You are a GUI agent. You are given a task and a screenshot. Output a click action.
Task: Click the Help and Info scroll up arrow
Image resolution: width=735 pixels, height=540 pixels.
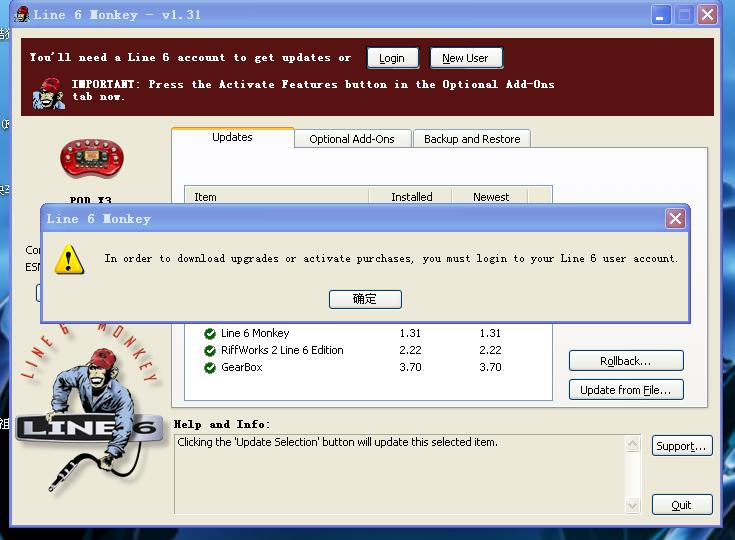[632, 443]
